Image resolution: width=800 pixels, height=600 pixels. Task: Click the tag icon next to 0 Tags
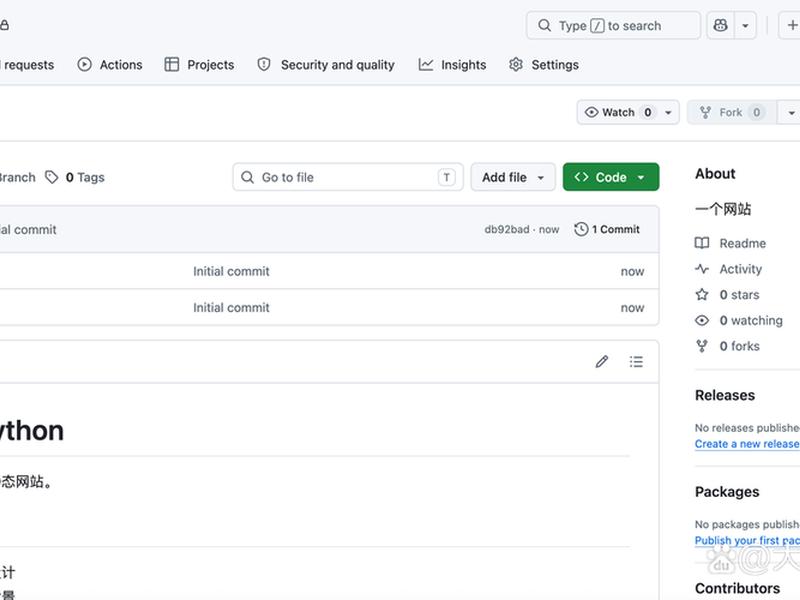coord(52,177)
